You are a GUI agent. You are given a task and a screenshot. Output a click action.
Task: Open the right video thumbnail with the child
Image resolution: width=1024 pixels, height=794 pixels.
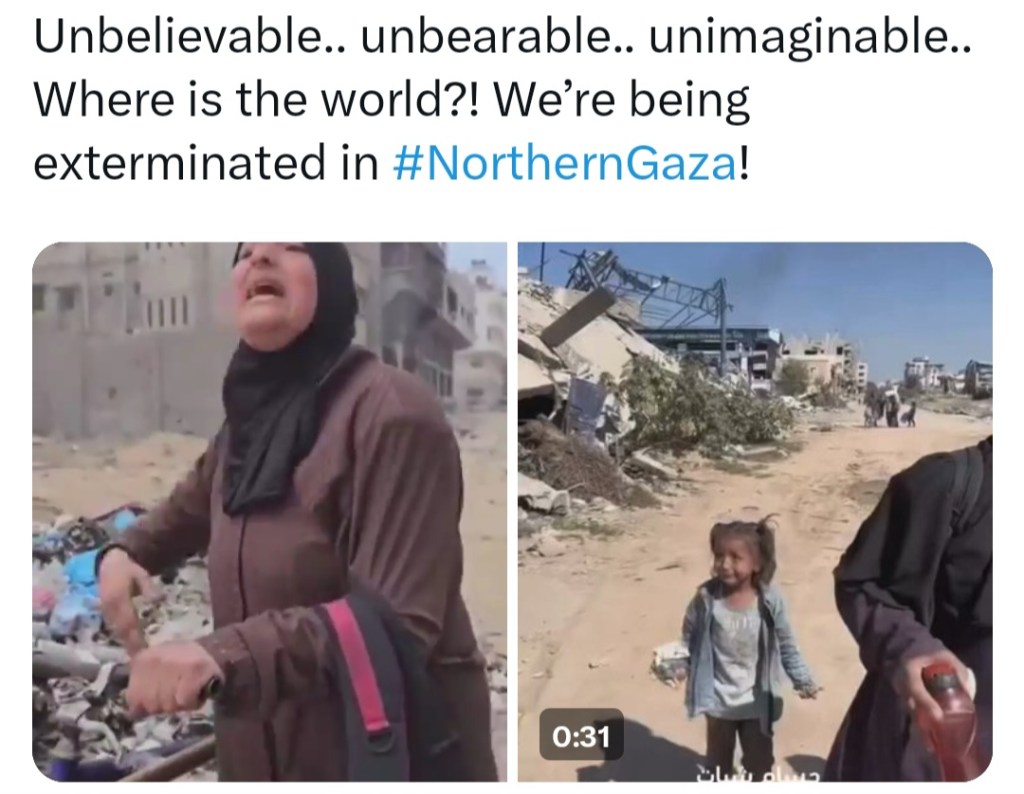[x=755, y=511]
